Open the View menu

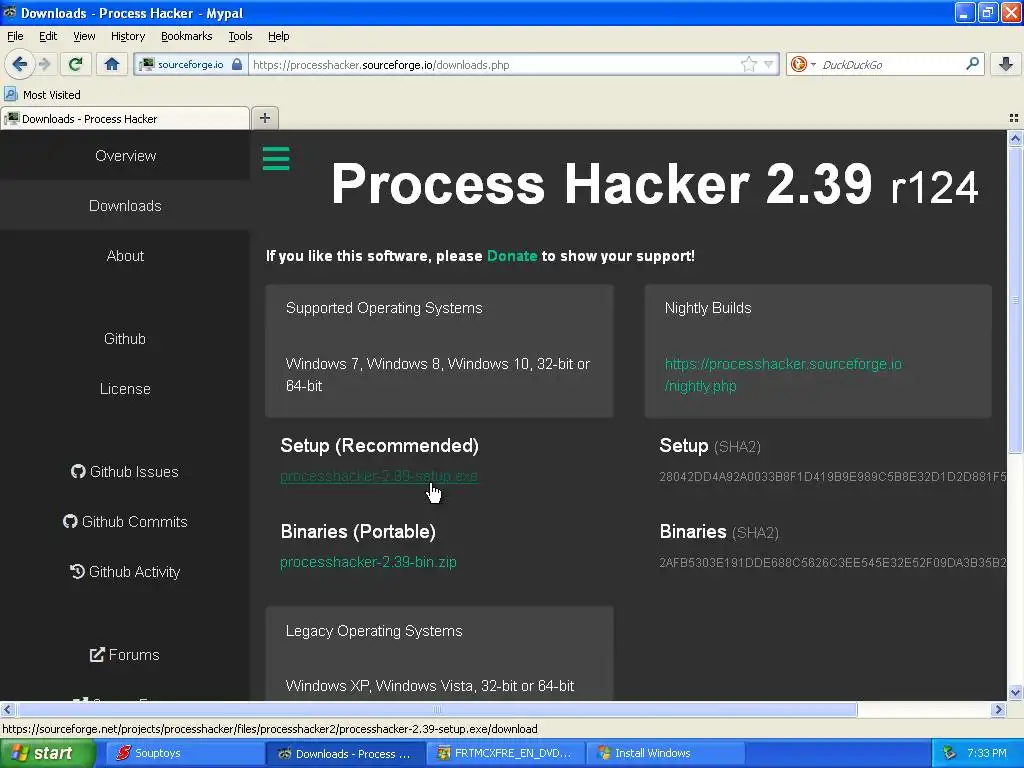pyautogui.click(x=84, y=36)
